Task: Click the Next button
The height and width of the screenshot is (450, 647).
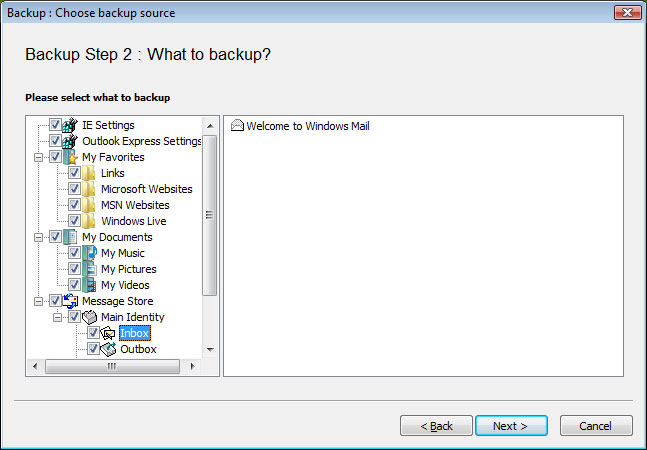Action: (x=511, y=426)
